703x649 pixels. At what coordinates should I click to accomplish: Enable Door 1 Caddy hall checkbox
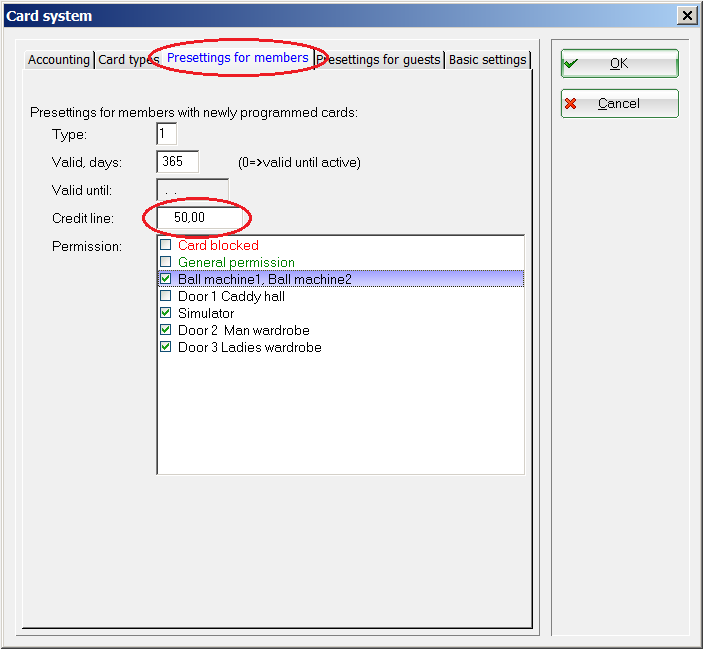click(x=166, y=296)
